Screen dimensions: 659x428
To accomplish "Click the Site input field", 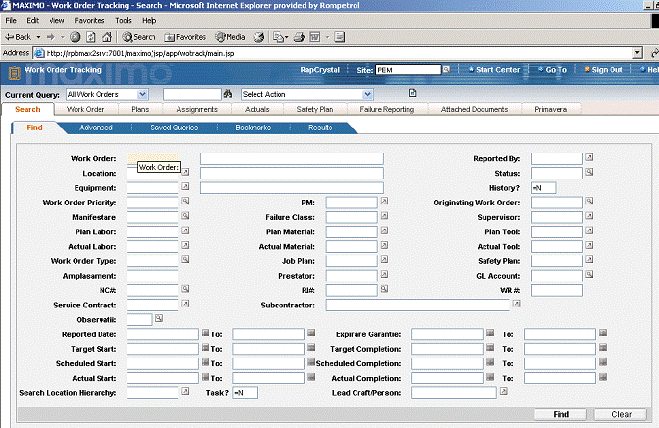I will point(408,70).
